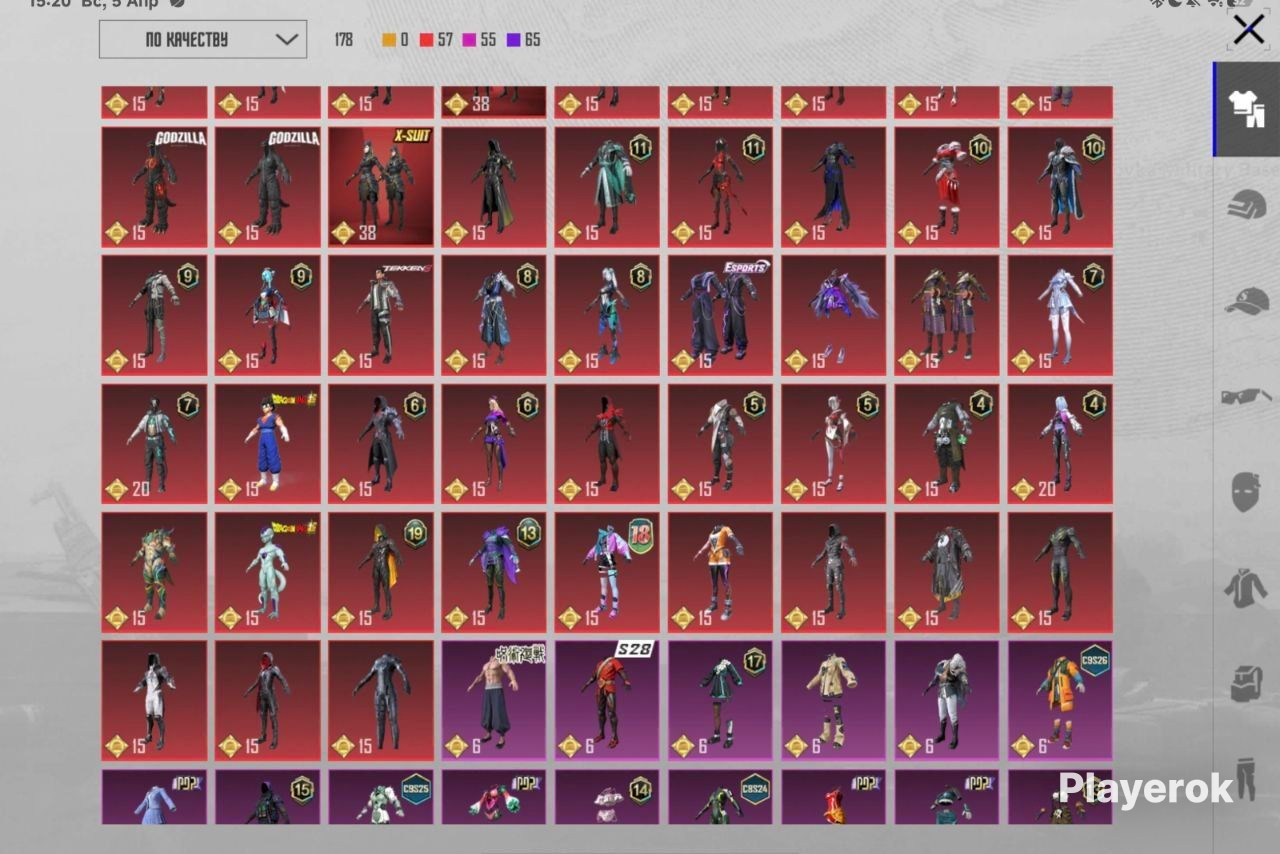Open the helmet category in the sidebar
1280x854 pixels.
[x=1247, y=205]
